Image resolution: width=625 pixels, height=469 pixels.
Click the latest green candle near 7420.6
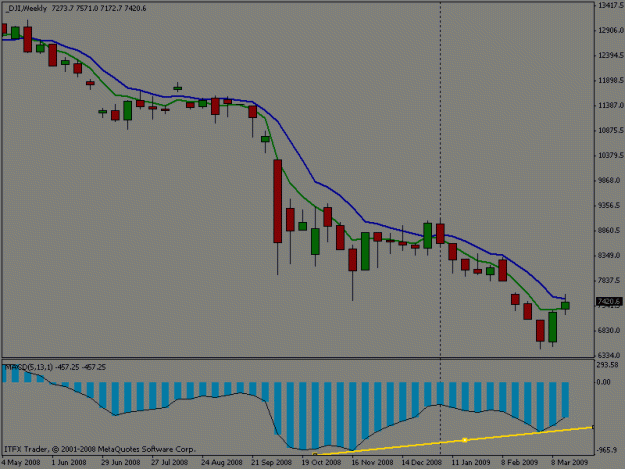pyautogui.click(x=565, y=306)
